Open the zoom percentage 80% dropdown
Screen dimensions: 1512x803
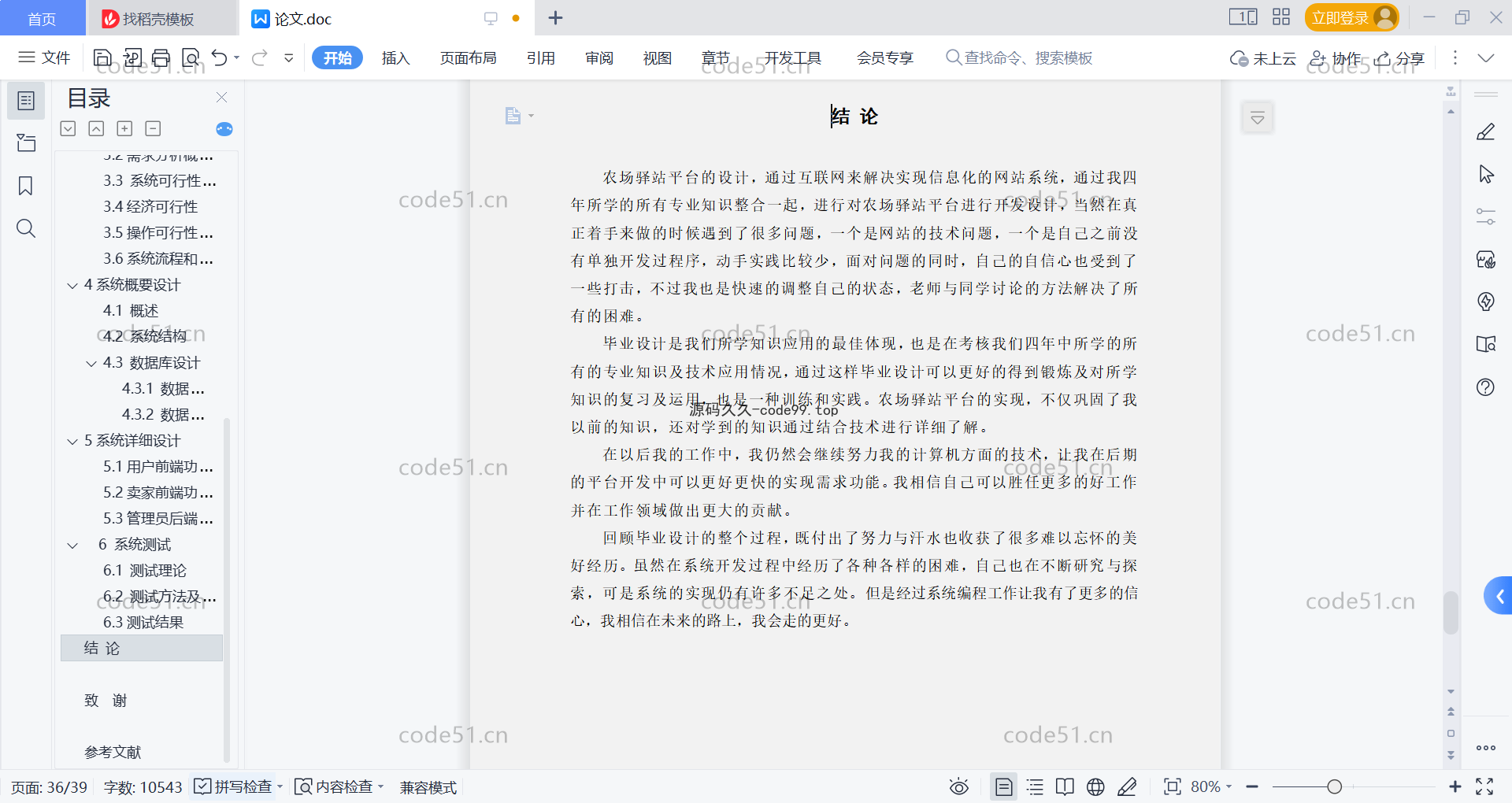1211,787
